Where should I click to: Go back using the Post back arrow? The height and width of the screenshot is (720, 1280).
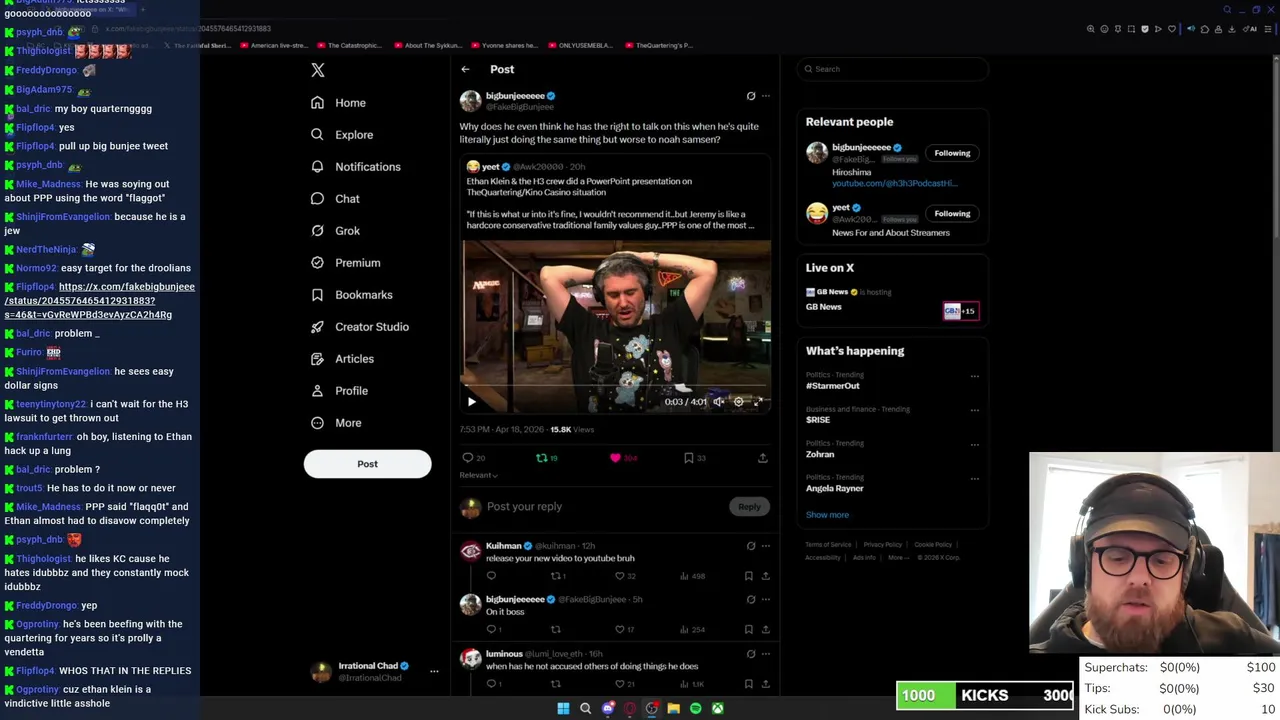465,69
